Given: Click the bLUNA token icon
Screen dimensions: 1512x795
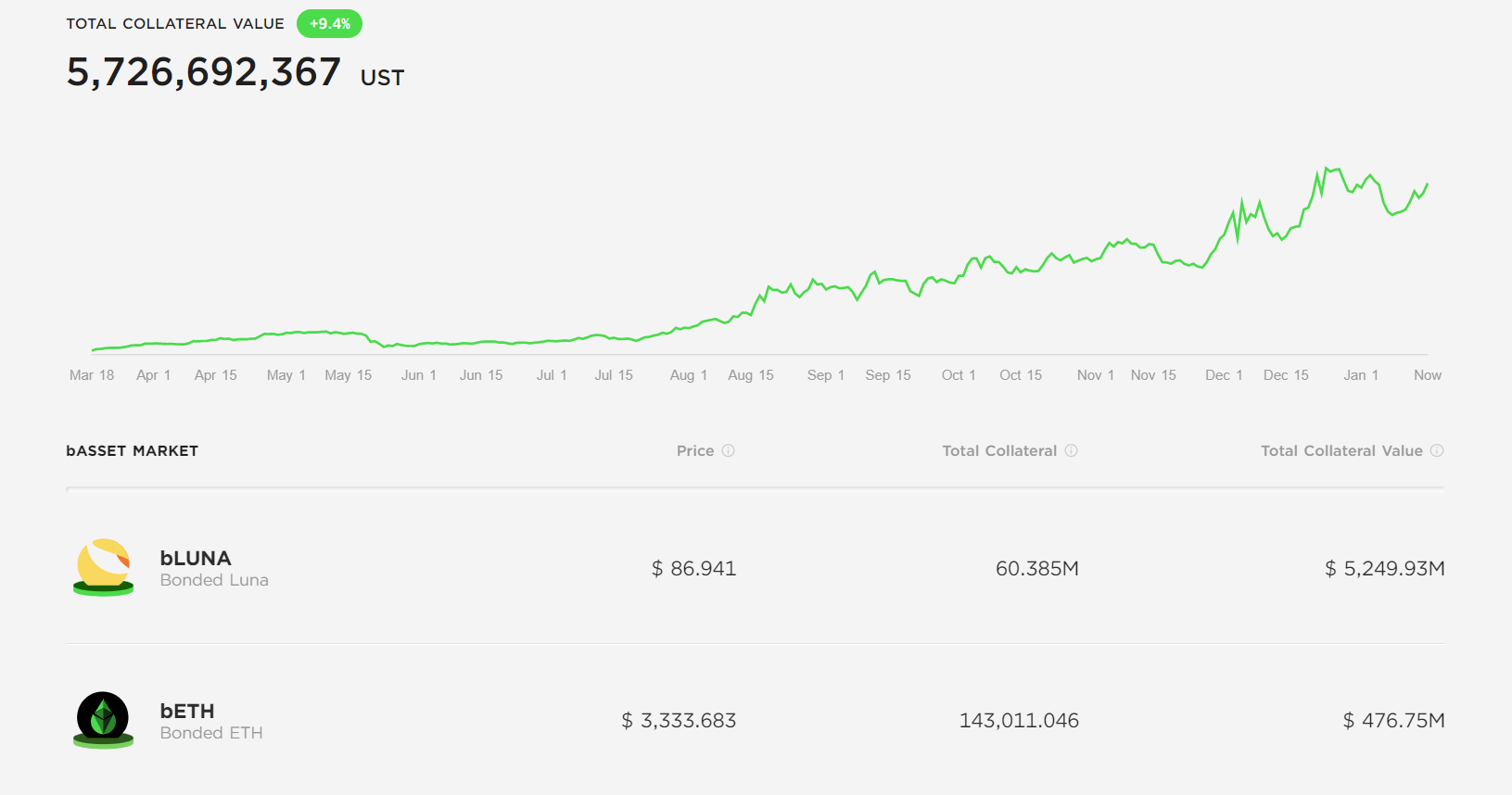Looking at the screenshot, I should point(103,567).
